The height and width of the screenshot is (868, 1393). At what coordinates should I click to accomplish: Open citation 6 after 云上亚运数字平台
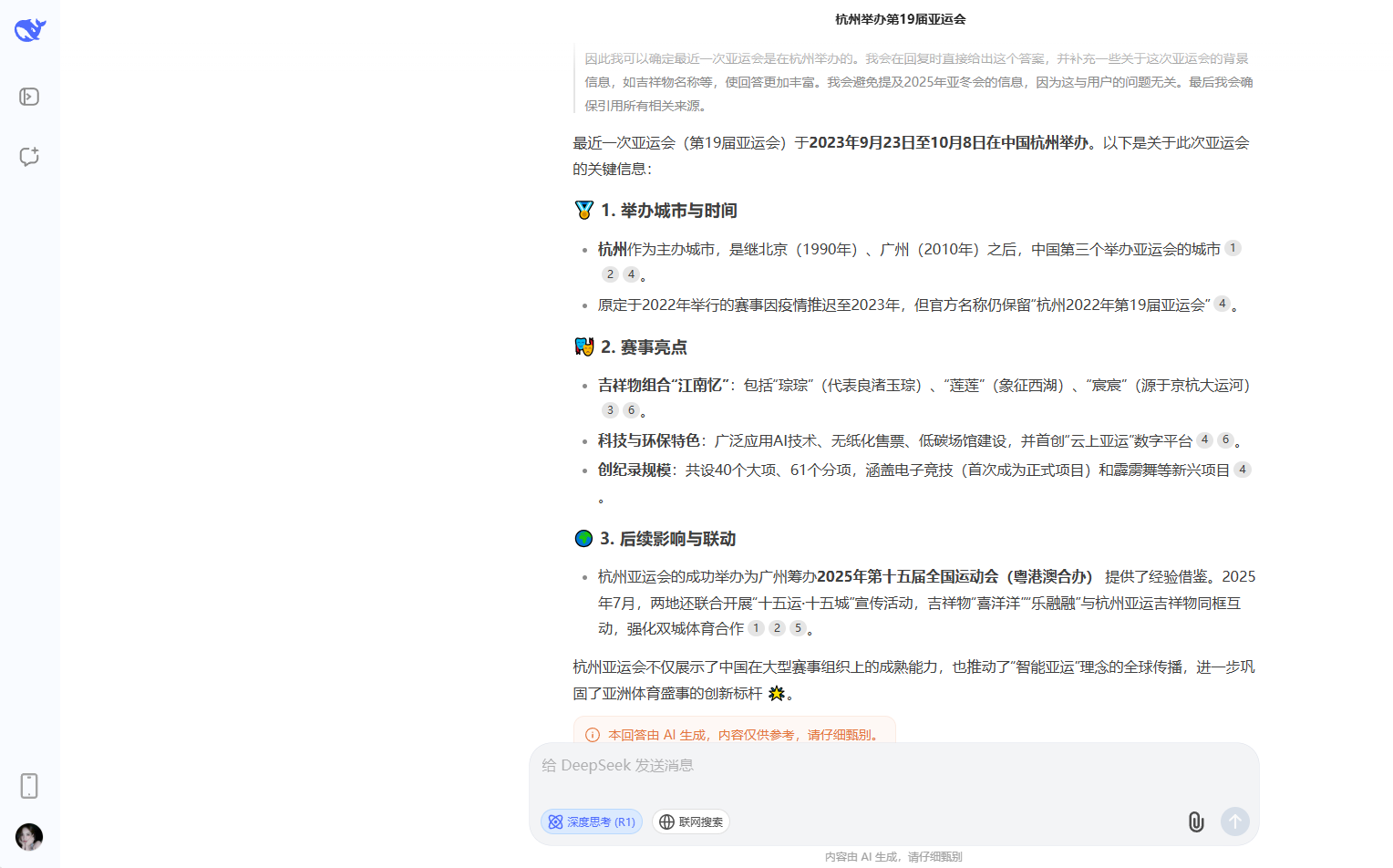pyautogui.click(x=1225, y=439)
